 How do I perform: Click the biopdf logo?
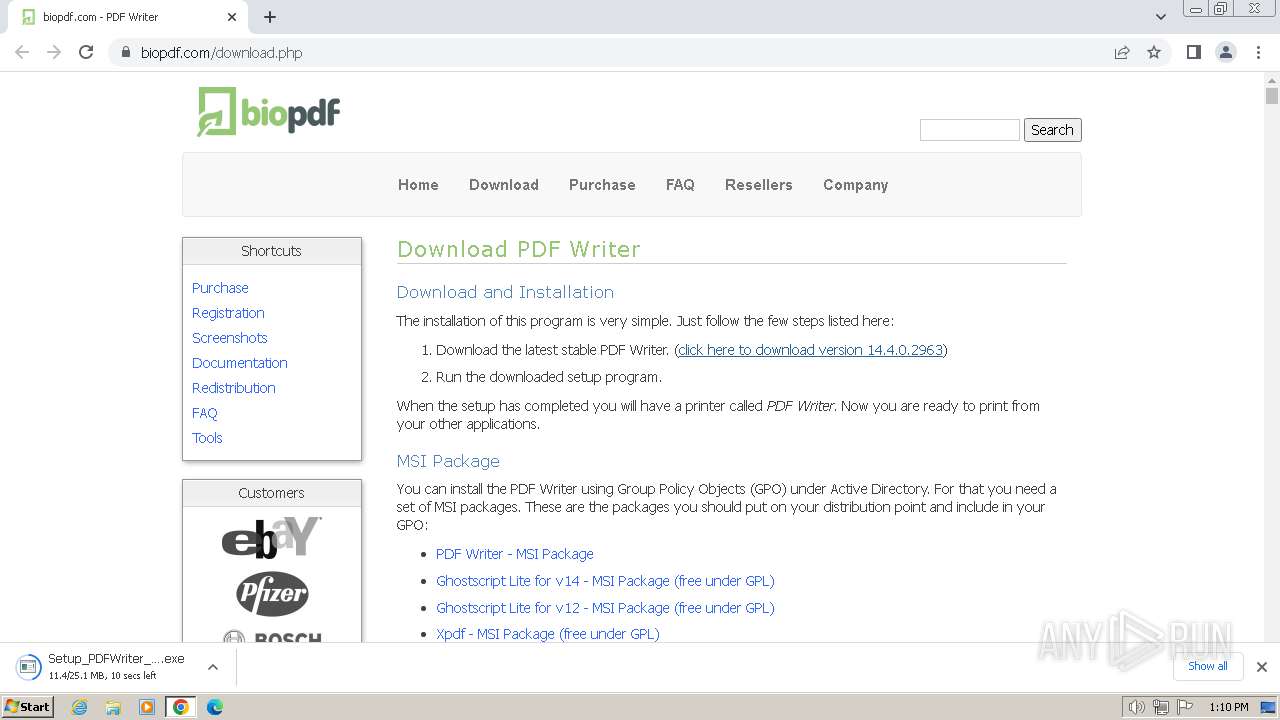268,111
